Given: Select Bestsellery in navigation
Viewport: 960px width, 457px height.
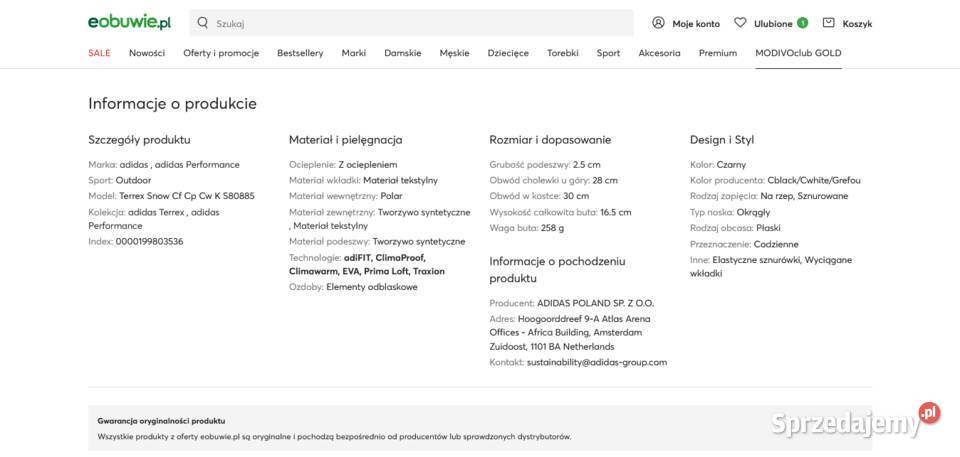Looking at the screenshot, I should [300, 53].
